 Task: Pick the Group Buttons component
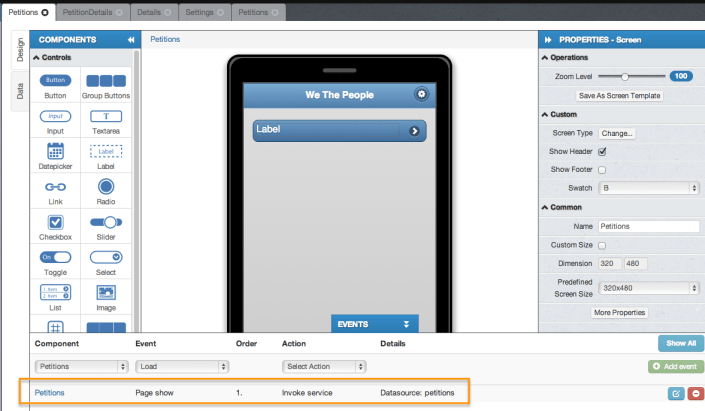pos(105,80)
